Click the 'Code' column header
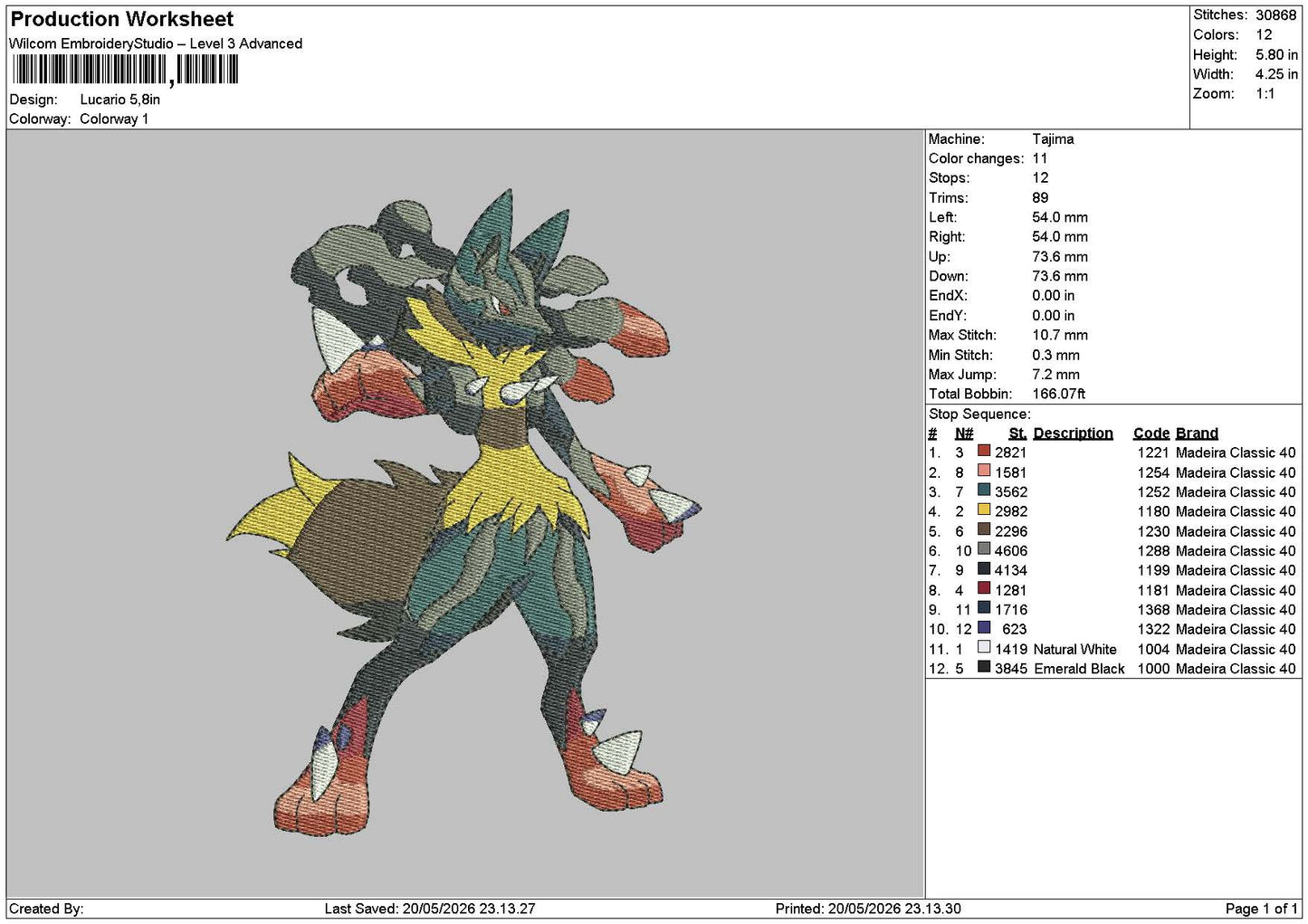 (x=1151, y=433)
